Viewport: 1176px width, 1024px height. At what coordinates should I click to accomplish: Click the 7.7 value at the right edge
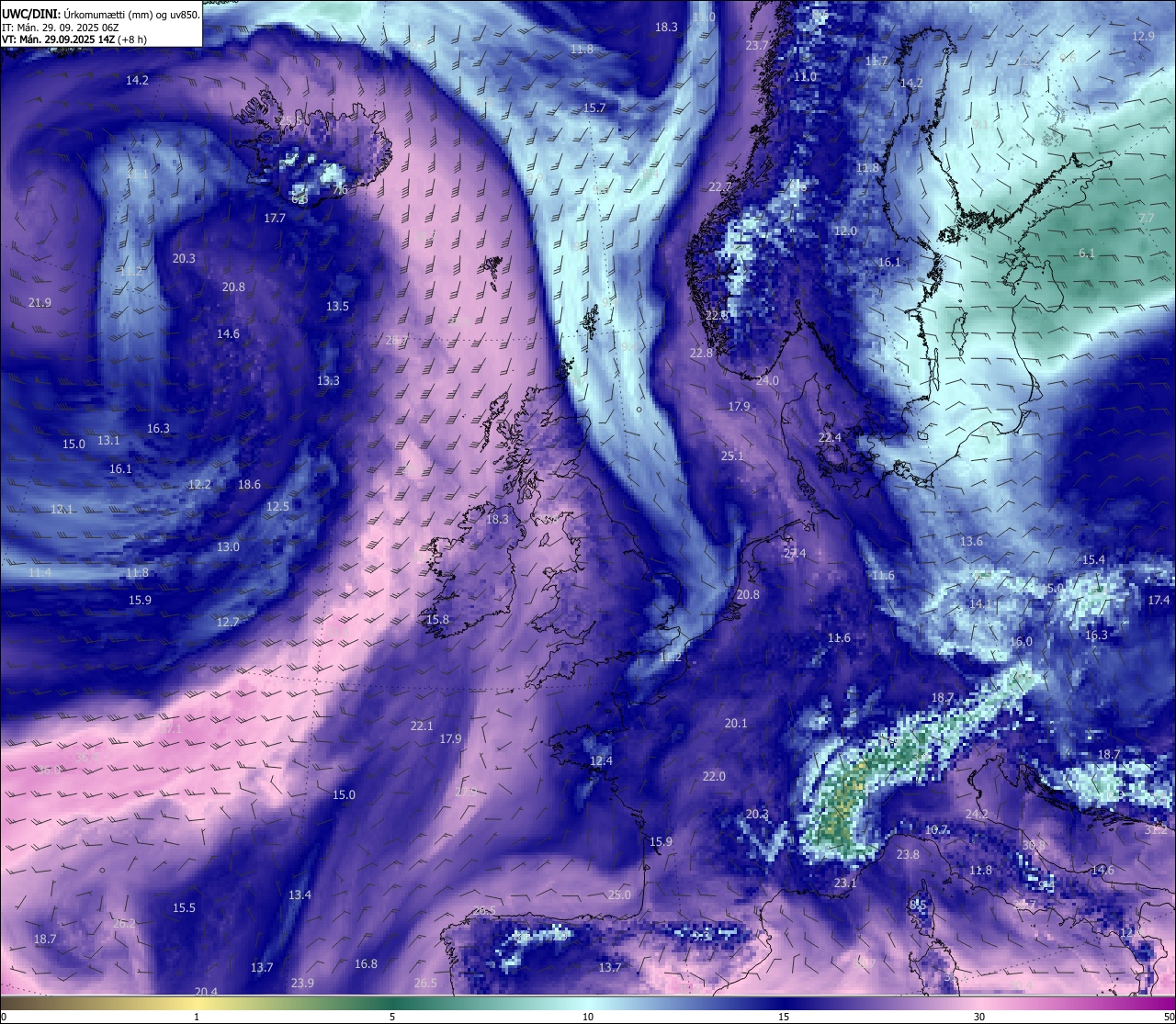click(x=1146, y=219)
